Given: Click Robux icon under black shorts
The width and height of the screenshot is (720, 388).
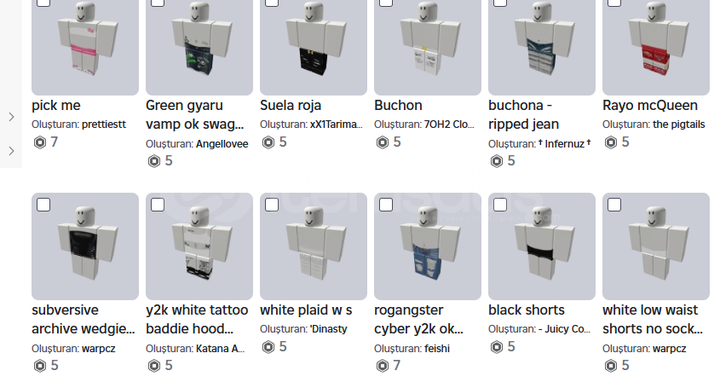Looking at the screenshot, I should [497, 347].
